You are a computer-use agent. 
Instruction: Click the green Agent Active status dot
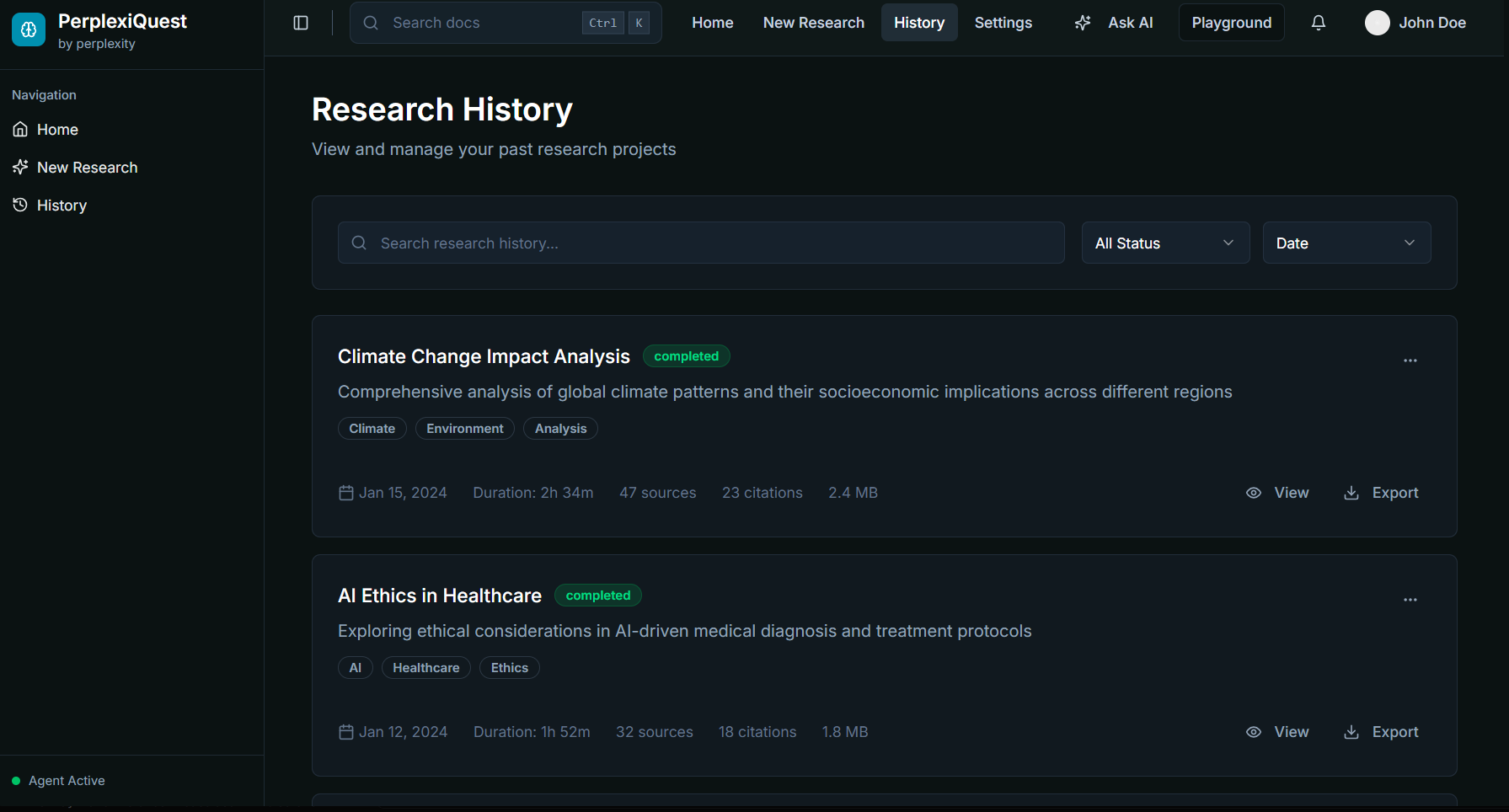16,781
